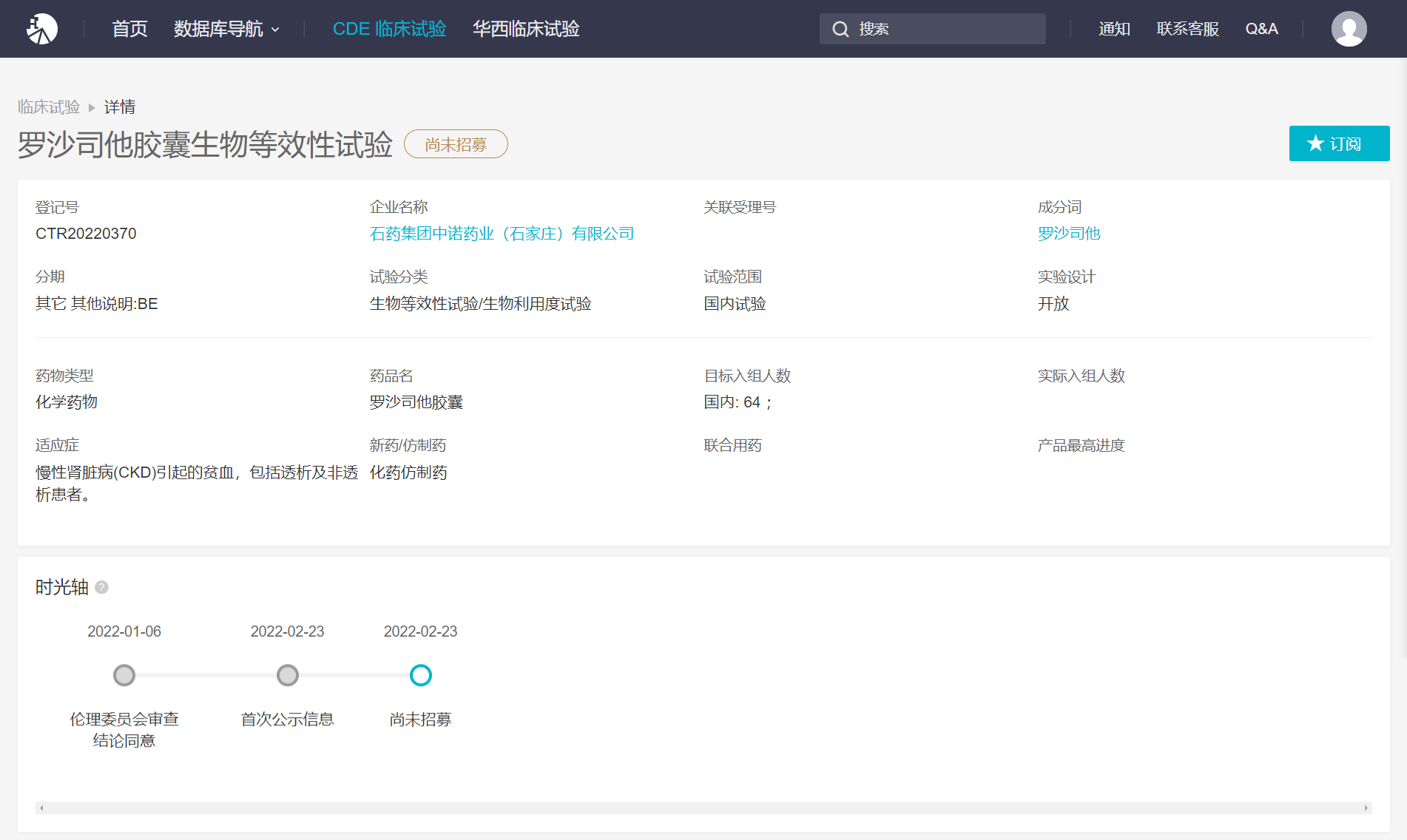This screenshot has height=840, width=1407.
Task: Go back via 临床试验 breadcrumb
Action: (49, 107)
